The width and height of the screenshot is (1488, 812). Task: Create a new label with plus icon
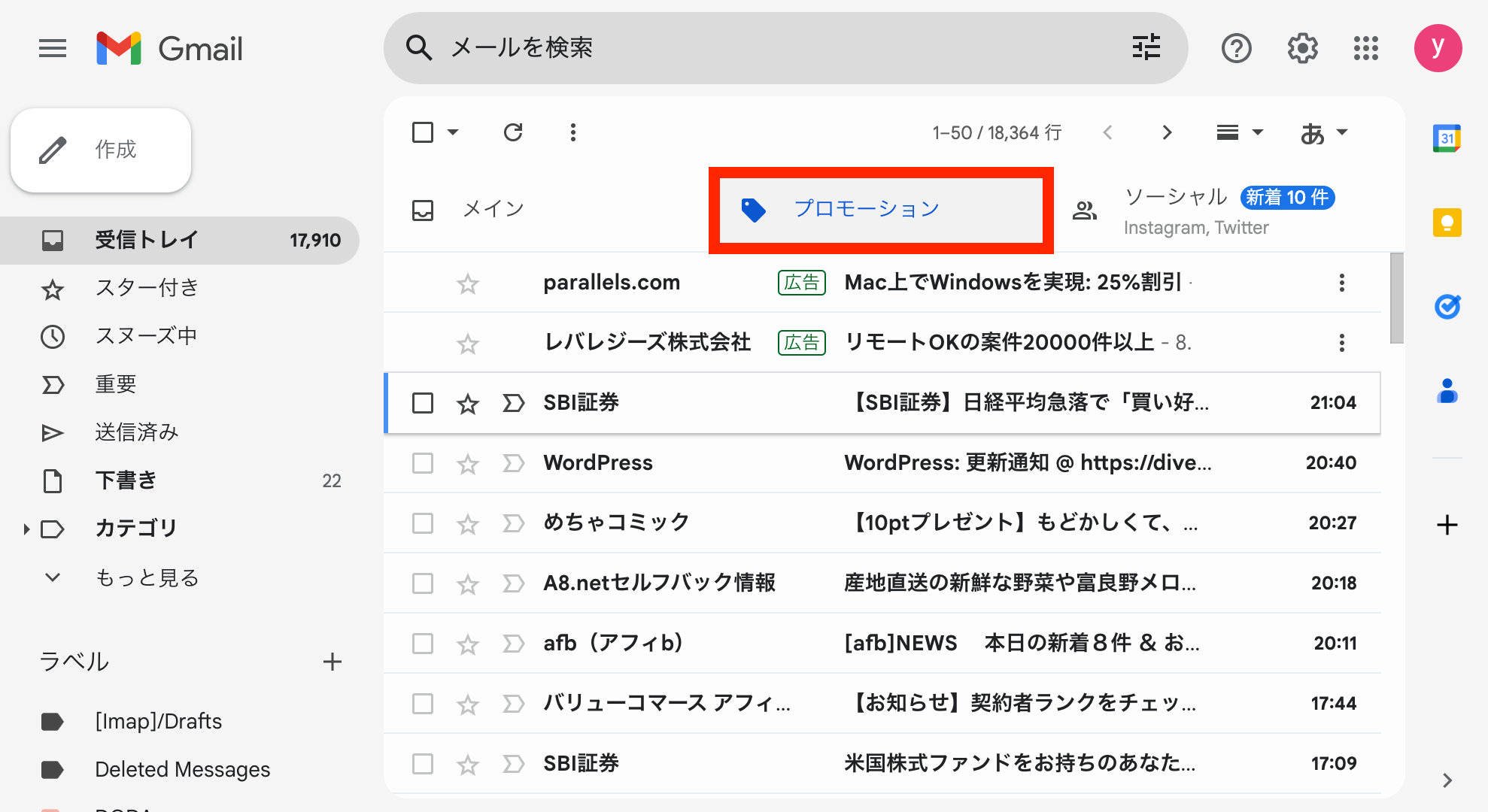(332, 662)
